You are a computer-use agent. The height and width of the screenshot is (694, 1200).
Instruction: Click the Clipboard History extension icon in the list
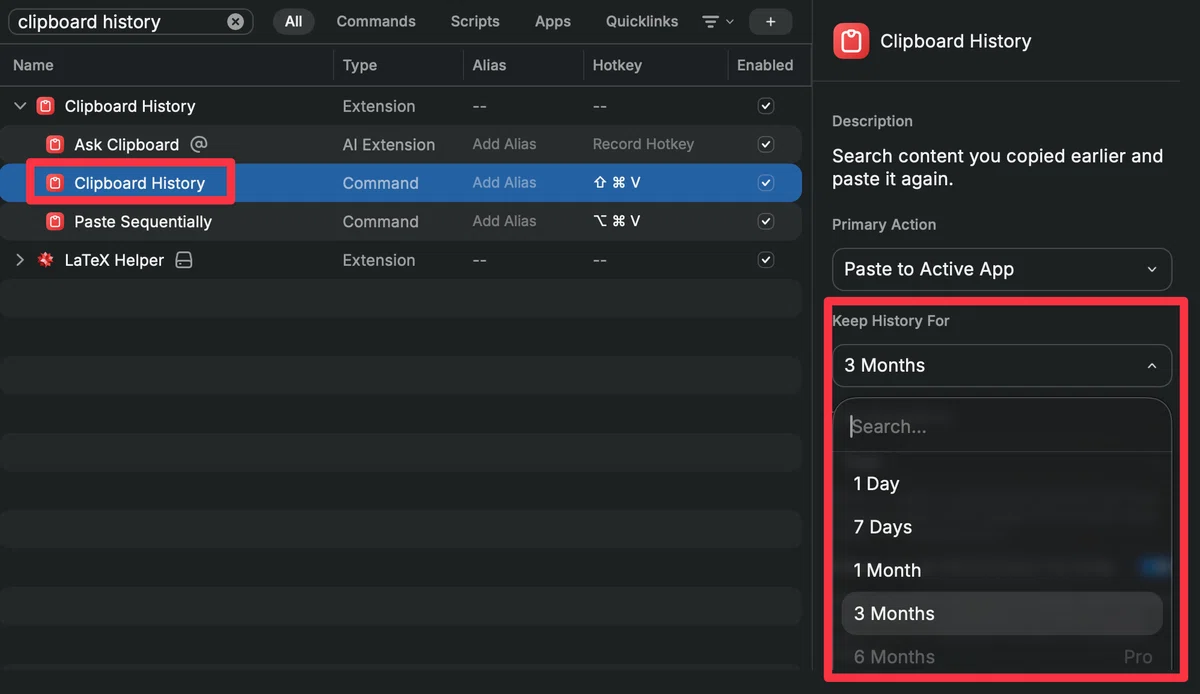(45, 106)
